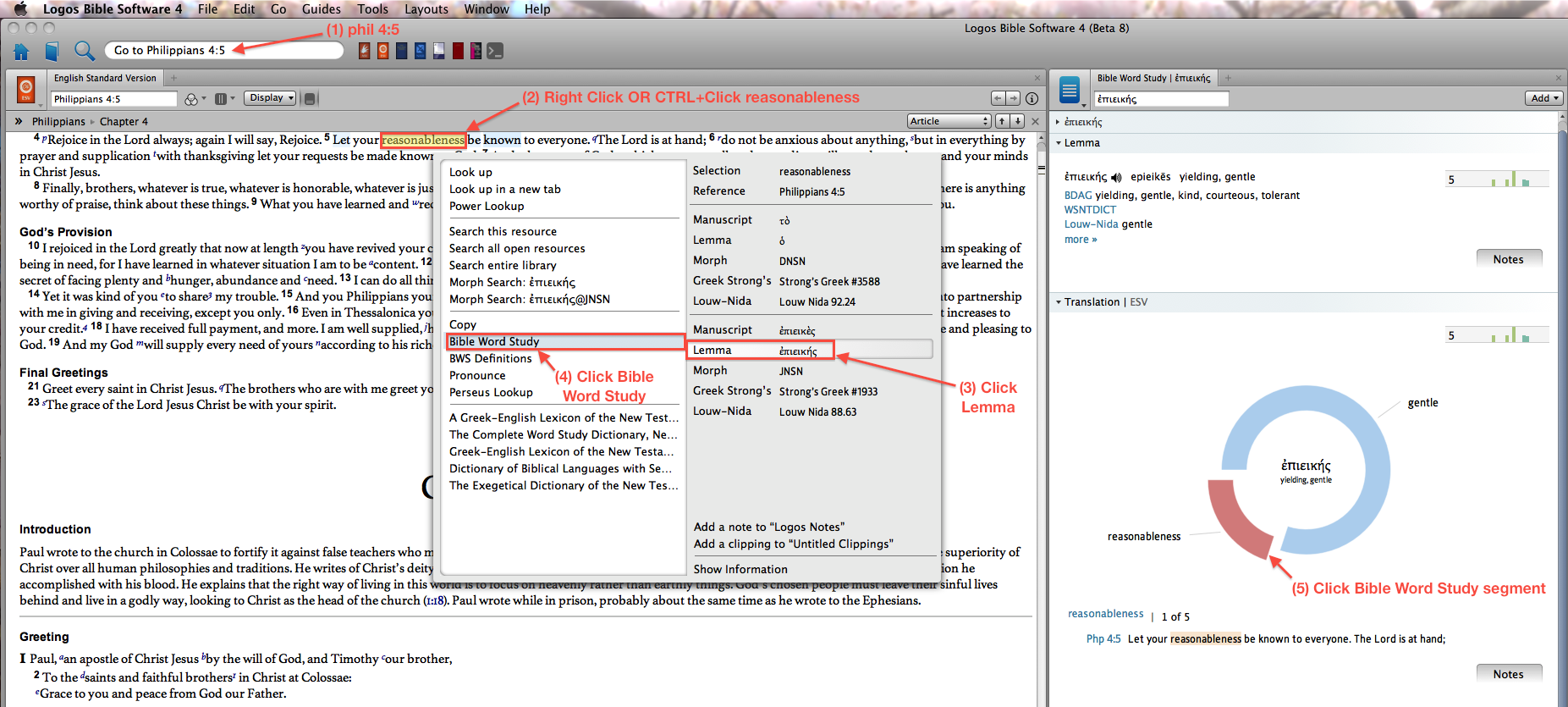Click the Notes button in Lemma section
The width and height of the screenshot is (1568, 707).
point(1509,259)
